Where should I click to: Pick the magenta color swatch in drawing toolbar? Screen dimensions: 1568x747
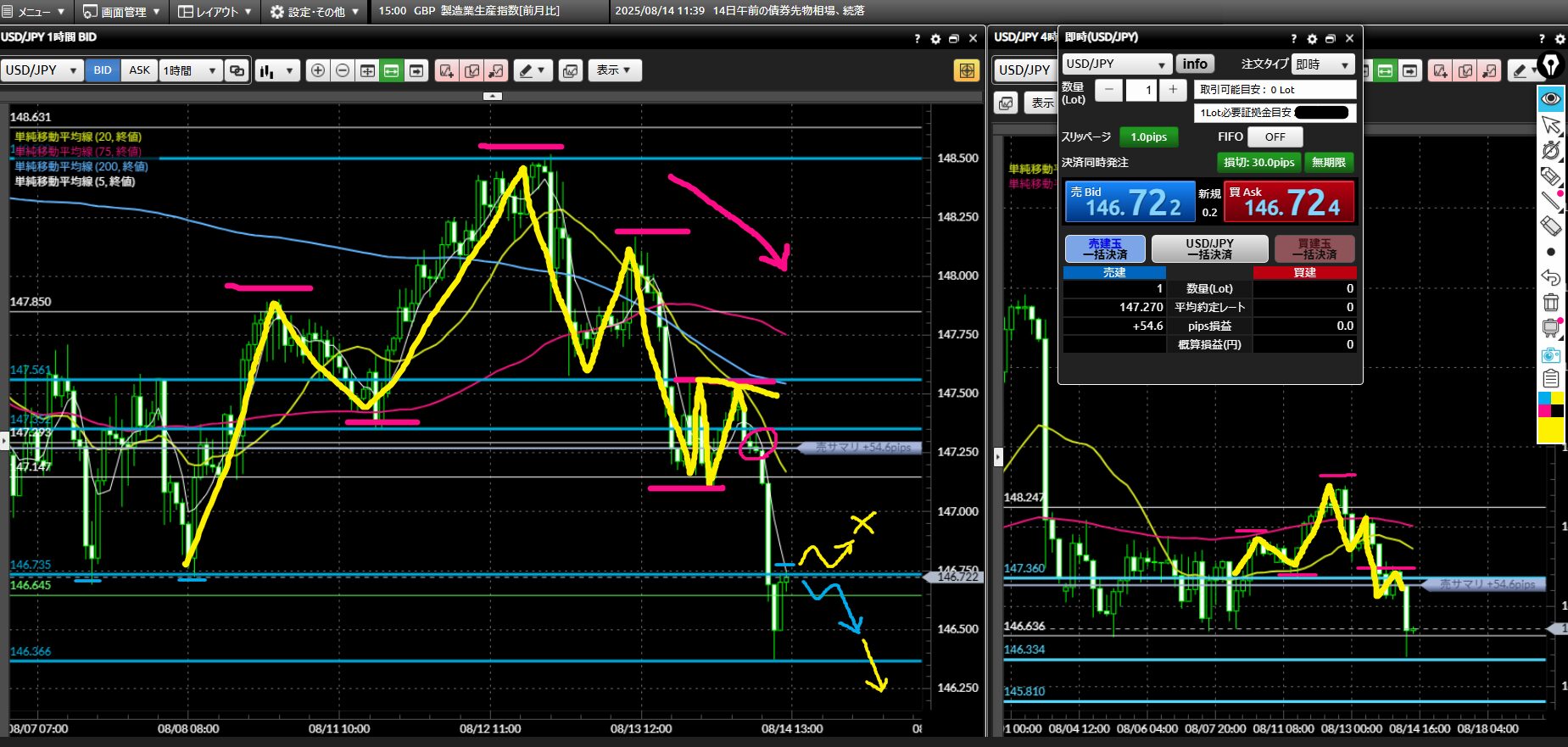click(1544, 411)
